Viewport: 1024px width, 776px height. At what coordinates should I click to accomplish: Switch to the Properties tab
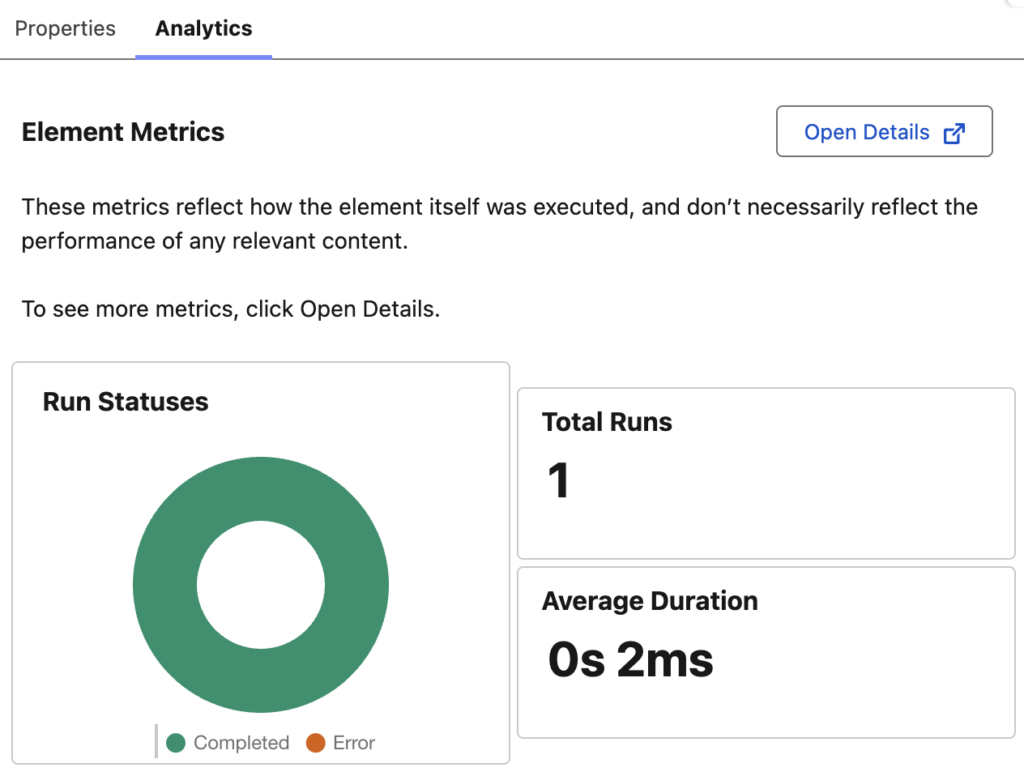(65, 29)
